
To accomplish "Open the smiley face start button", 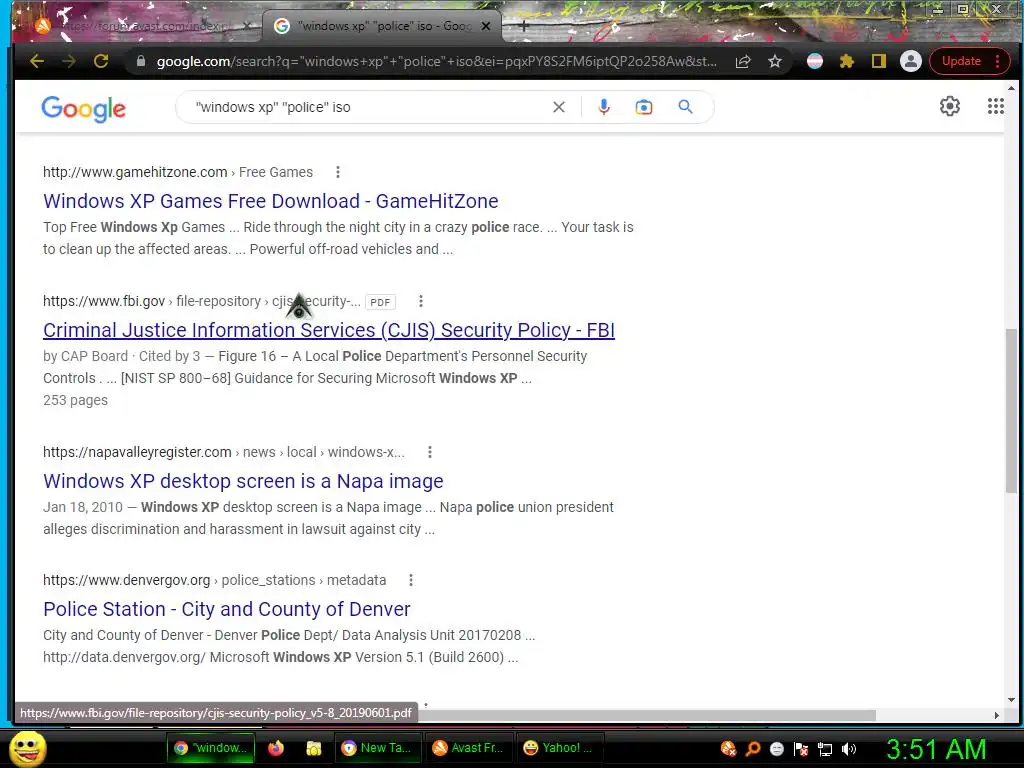I will 28,748.
